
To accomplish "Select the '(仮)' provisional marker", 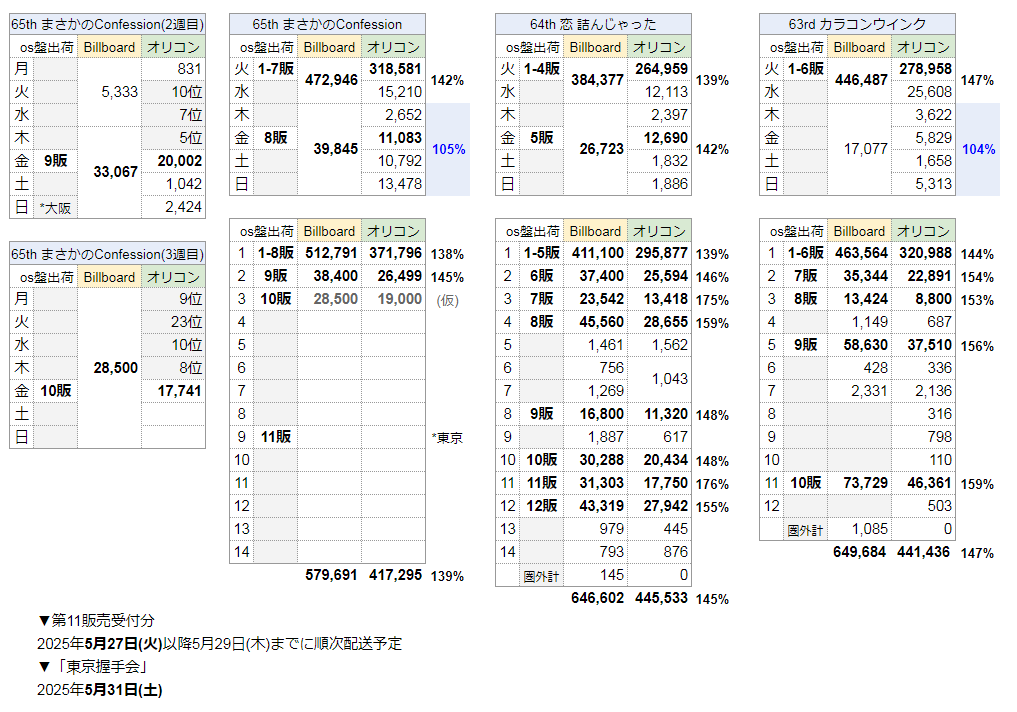I will 448,300.
